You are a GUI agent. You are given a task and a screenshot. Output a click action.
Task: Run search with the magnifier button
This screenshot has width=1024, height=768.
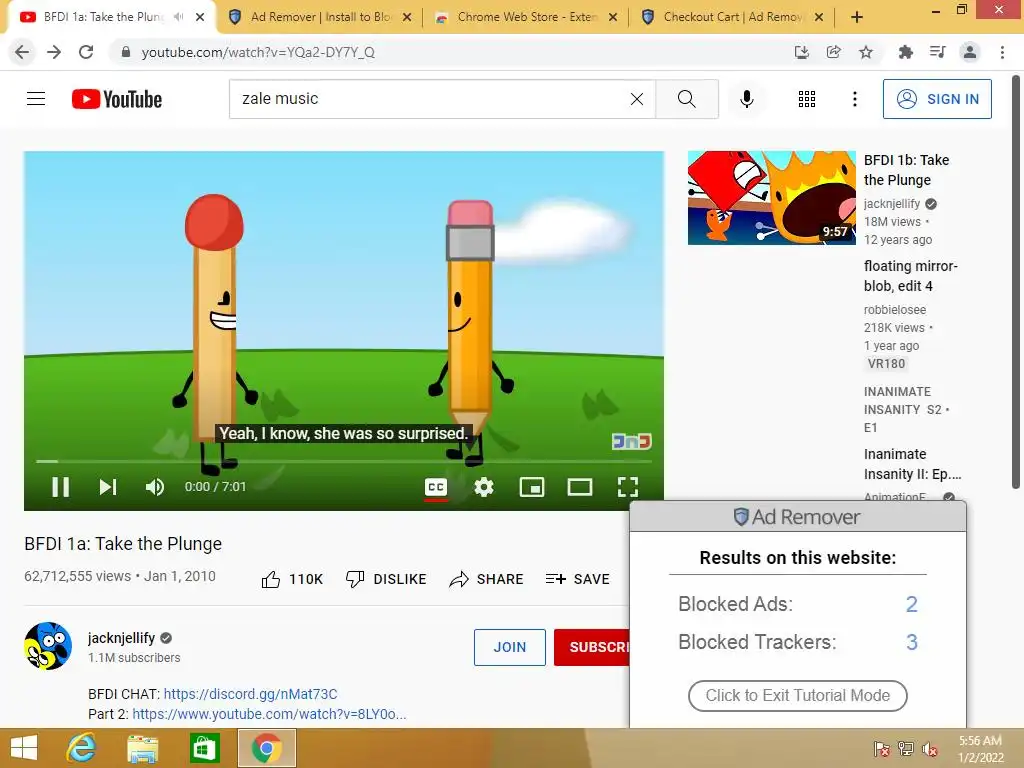[x=686, y=99]
